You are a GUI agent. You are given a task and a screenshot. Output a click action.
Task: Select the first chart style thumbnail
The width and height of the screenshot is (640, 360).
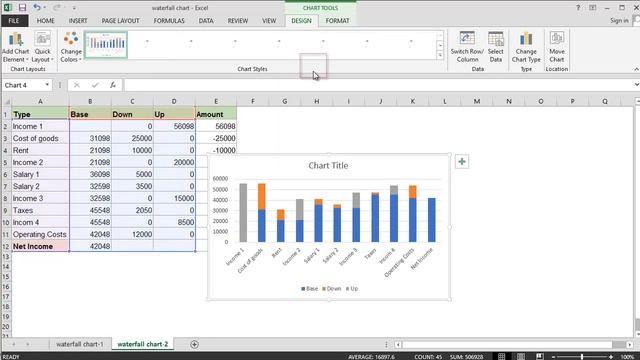106,44
